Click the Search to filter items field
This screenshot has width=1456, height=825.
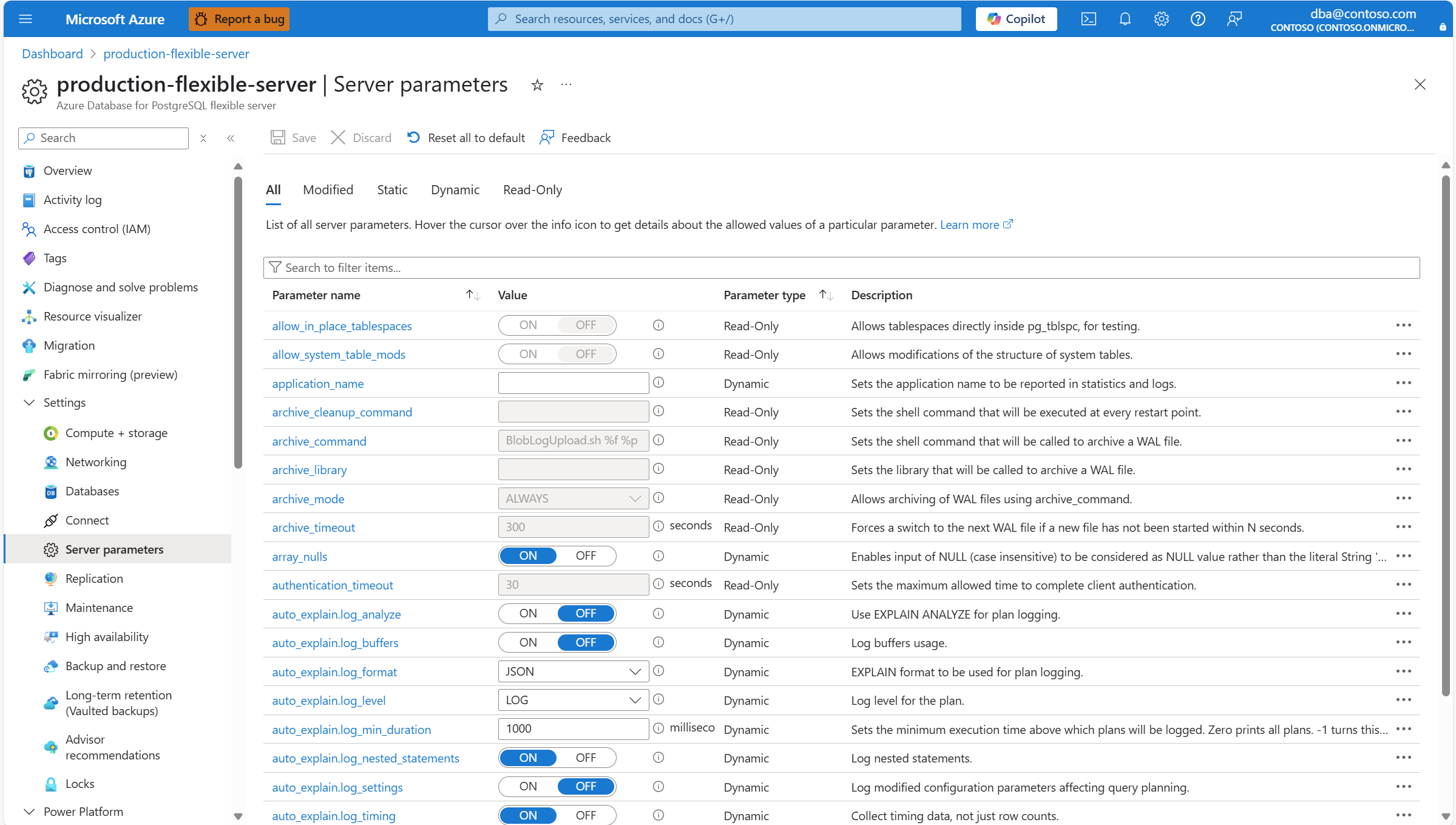[x=841, y=268]
